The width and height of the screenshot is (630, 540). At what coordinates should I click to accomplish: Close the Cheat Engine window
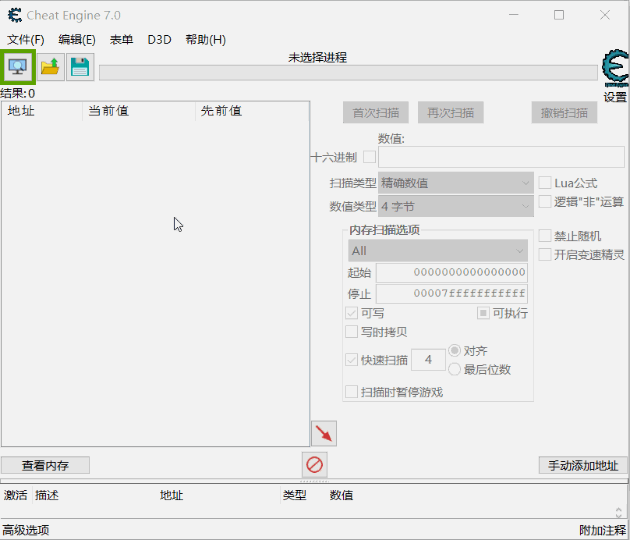coord(605,15)
